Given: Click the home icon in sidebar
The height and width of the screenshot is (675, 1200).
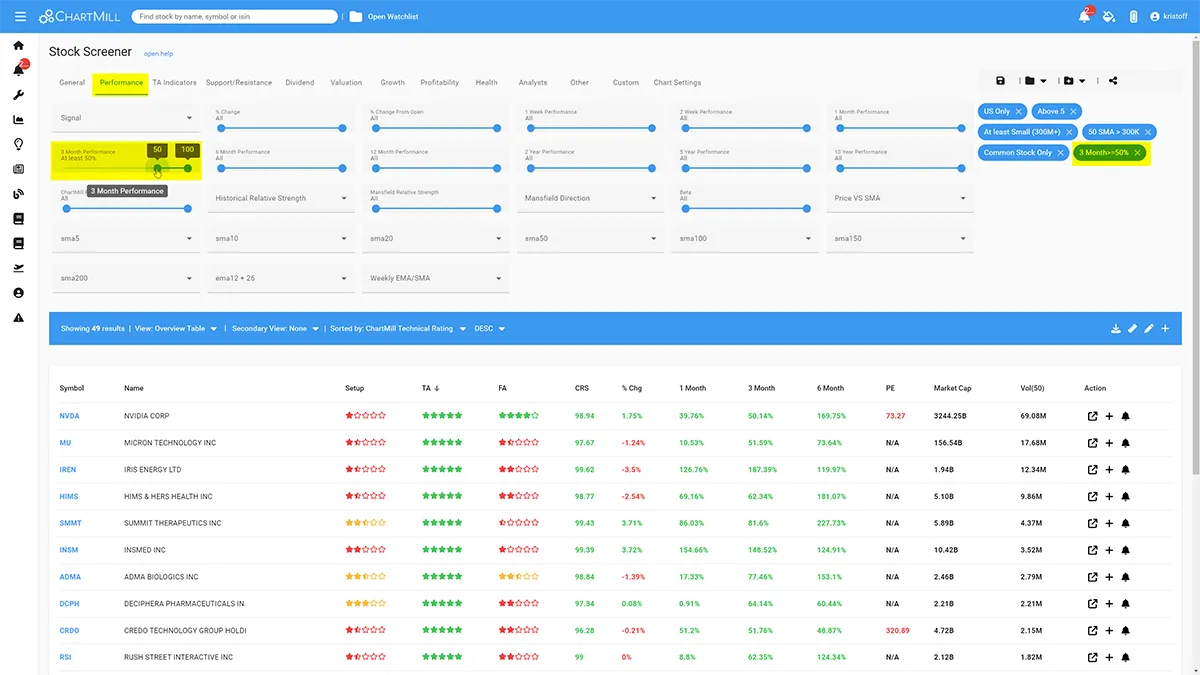Looking at the screenshot, I should point(18,46).
